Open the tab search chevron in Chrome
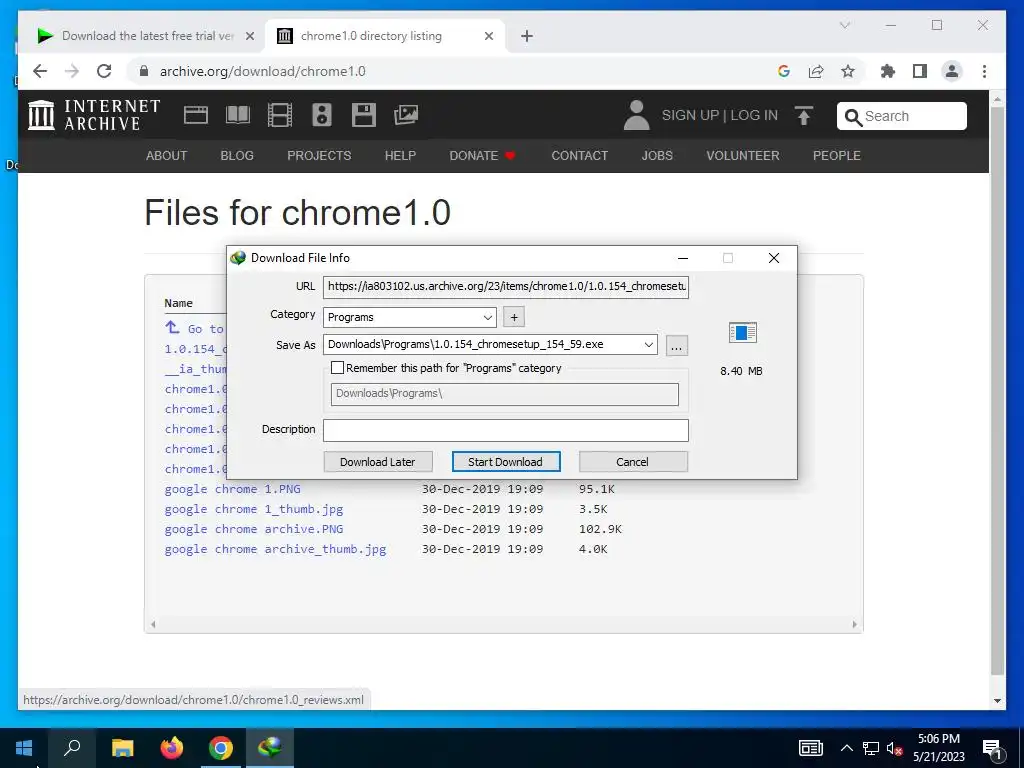The width and height of the screenshot is (1024, 768). (x=844, y=25)
